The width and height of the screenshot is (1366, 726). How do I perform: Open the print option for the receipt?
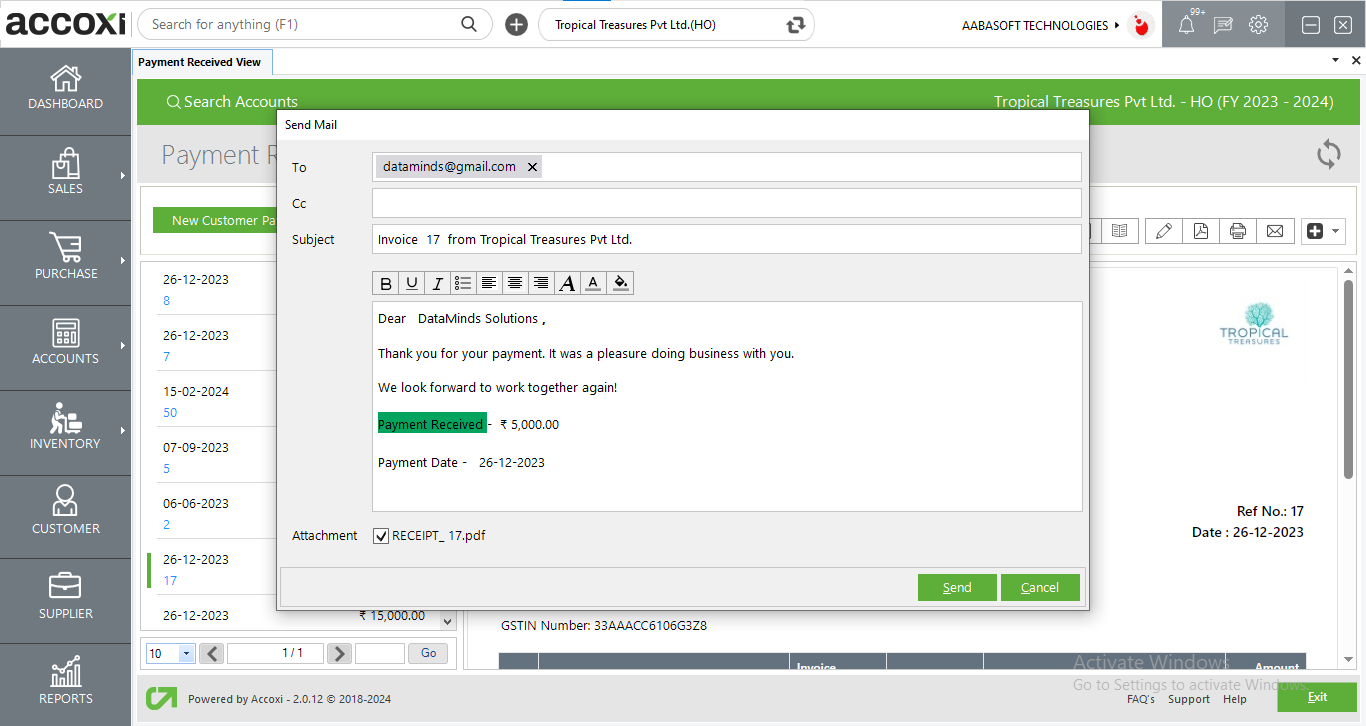1237,230
